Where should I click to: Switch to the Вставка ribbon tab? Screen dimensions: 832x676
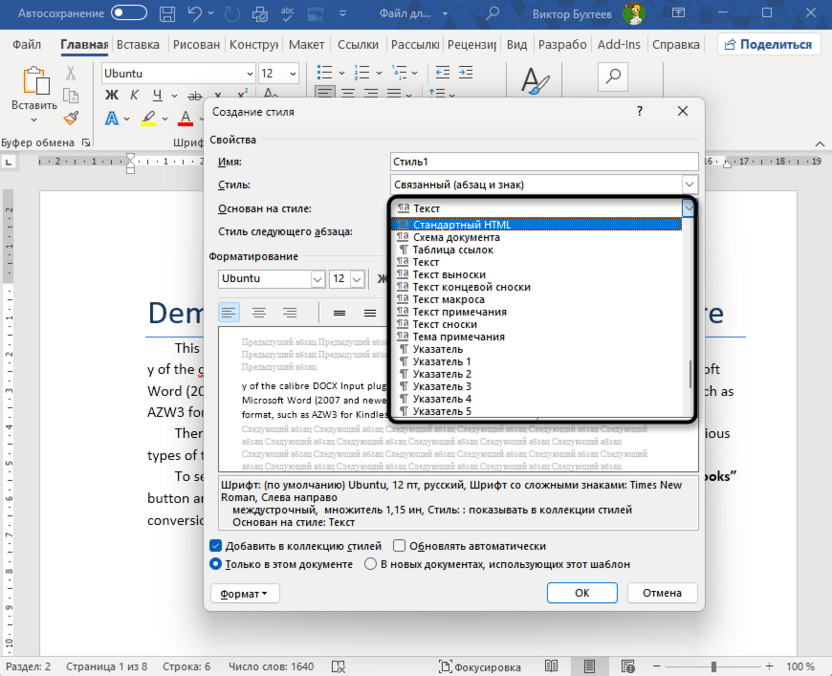tap(138, 45)
